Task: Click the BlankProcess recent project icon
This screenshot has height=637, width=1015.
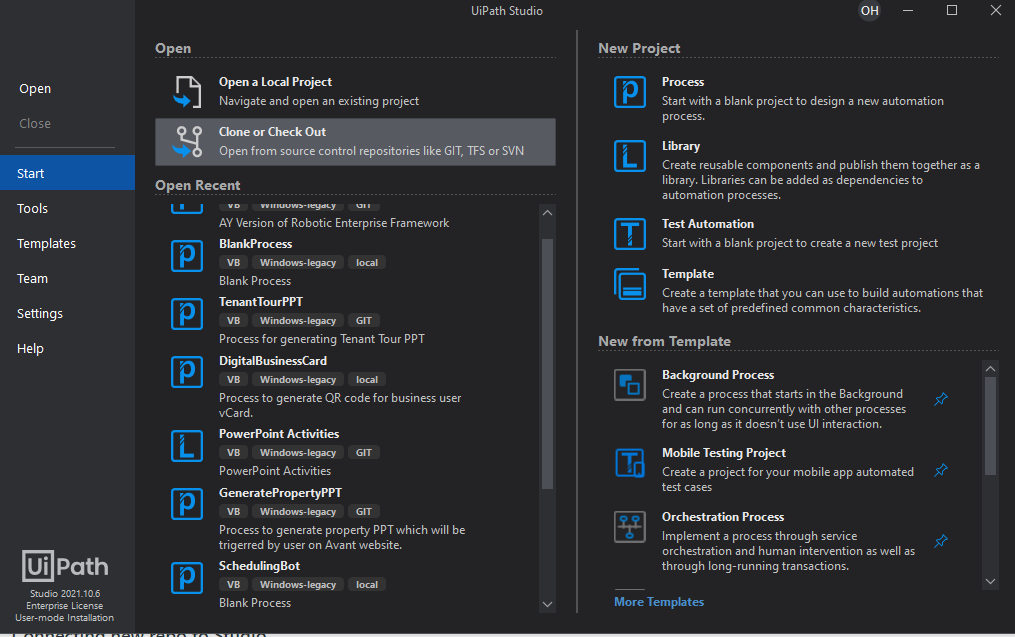Action: pos(187,256)
